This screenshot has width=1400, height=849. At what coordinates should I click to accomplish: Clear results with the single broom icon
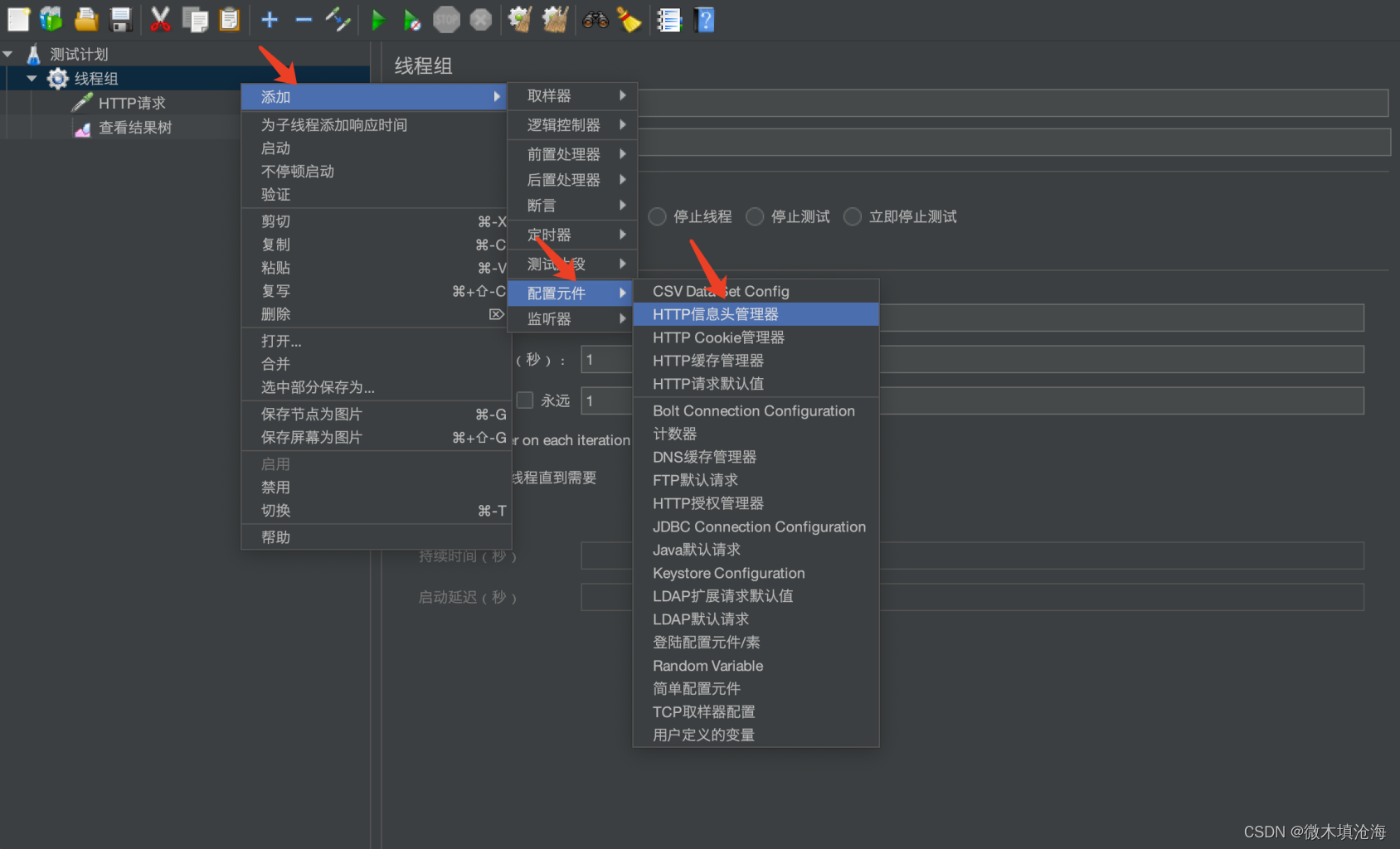tap(521, 19)
